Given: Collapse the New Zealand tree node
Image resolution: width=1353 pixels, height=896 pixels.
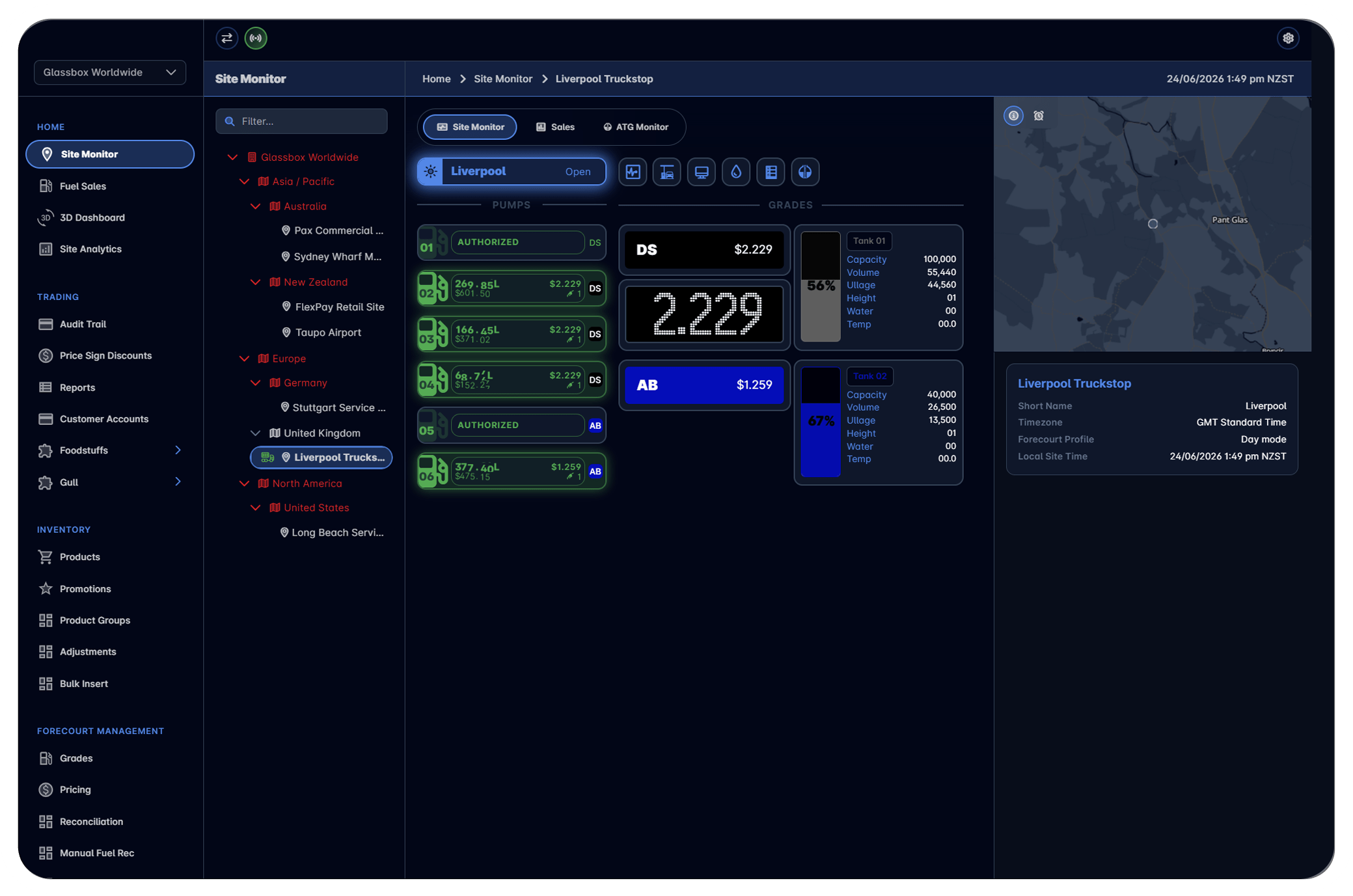Looking at the screenshot, I should [256, 282].
